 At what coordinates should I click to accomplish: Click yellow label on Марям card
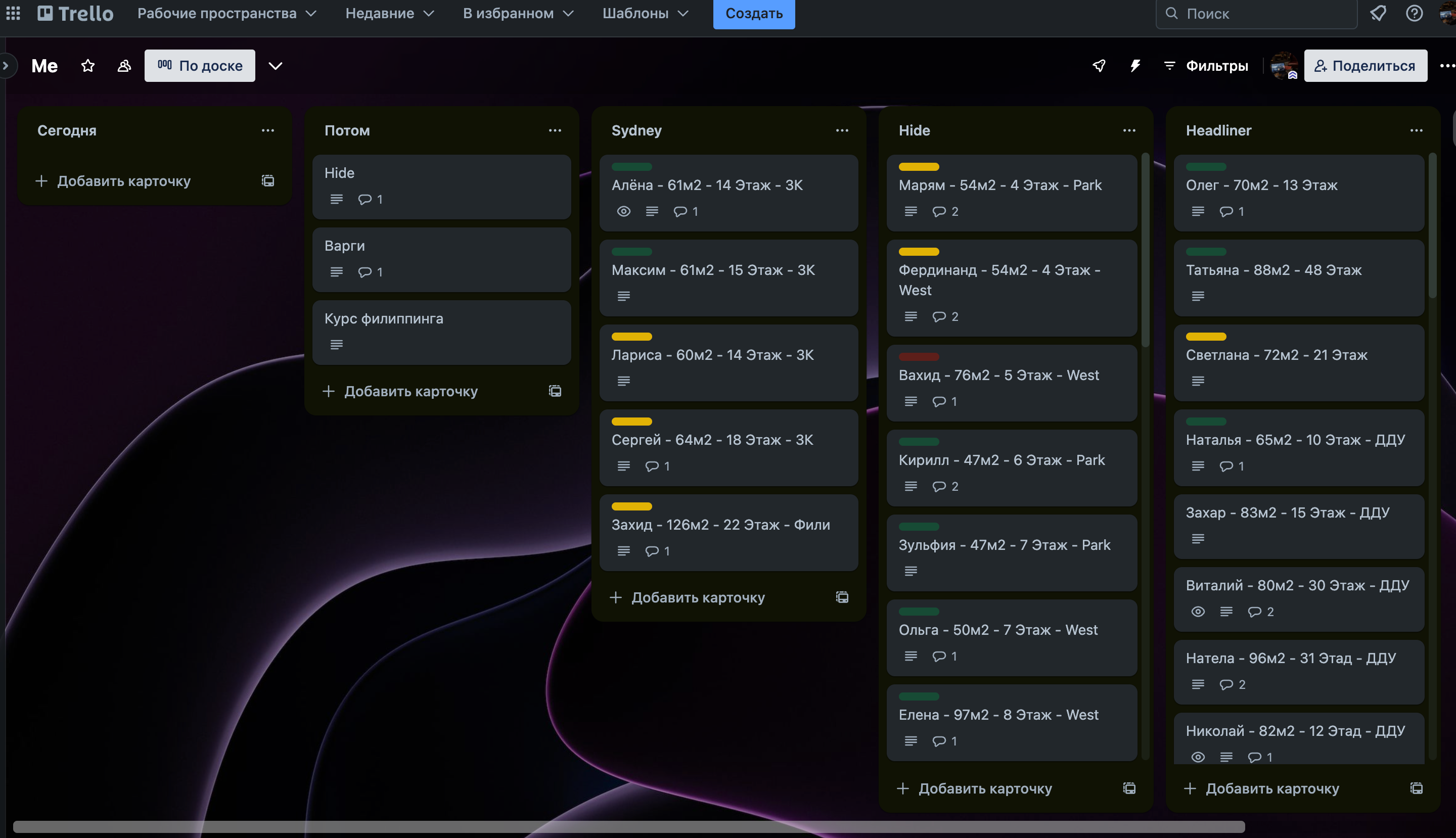point(918,167)
